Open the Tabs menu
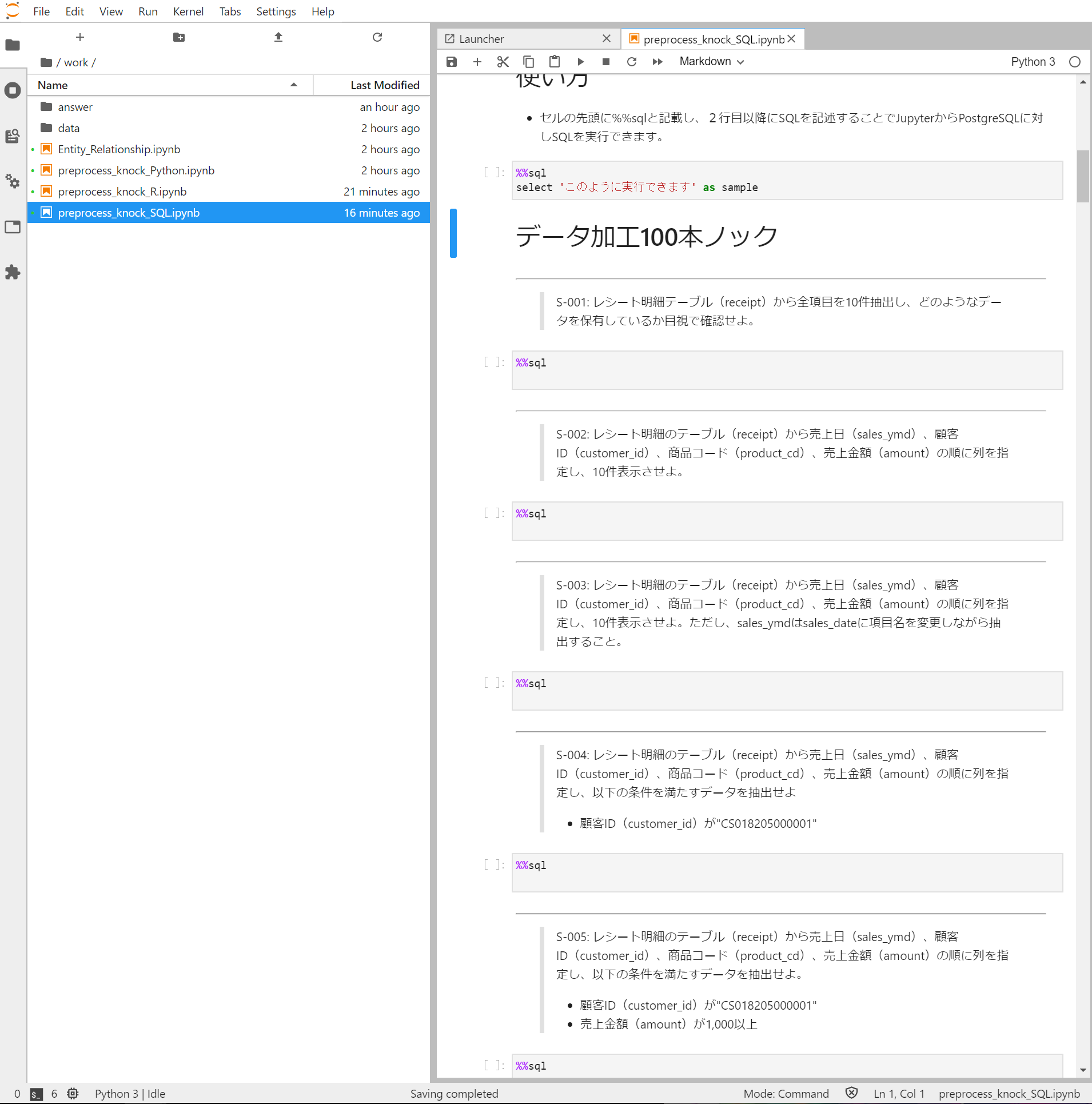This screenshot has height=1104, width=1092. coord(230,11)
